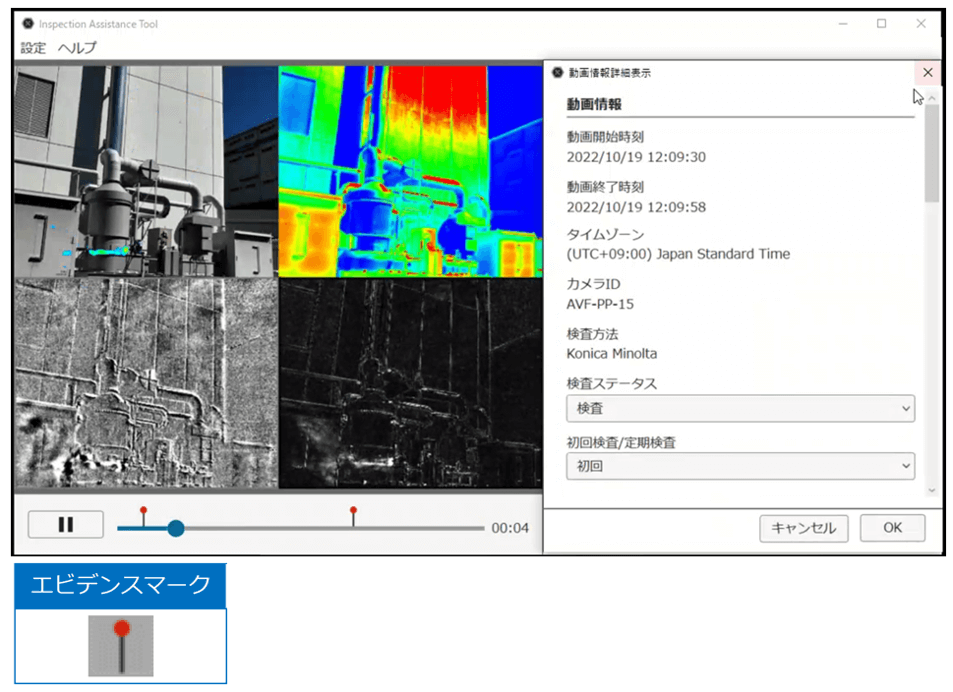Click the scrollbar down arrow in detail panel
The image size is (953, 692).
(x=932, y=490)
